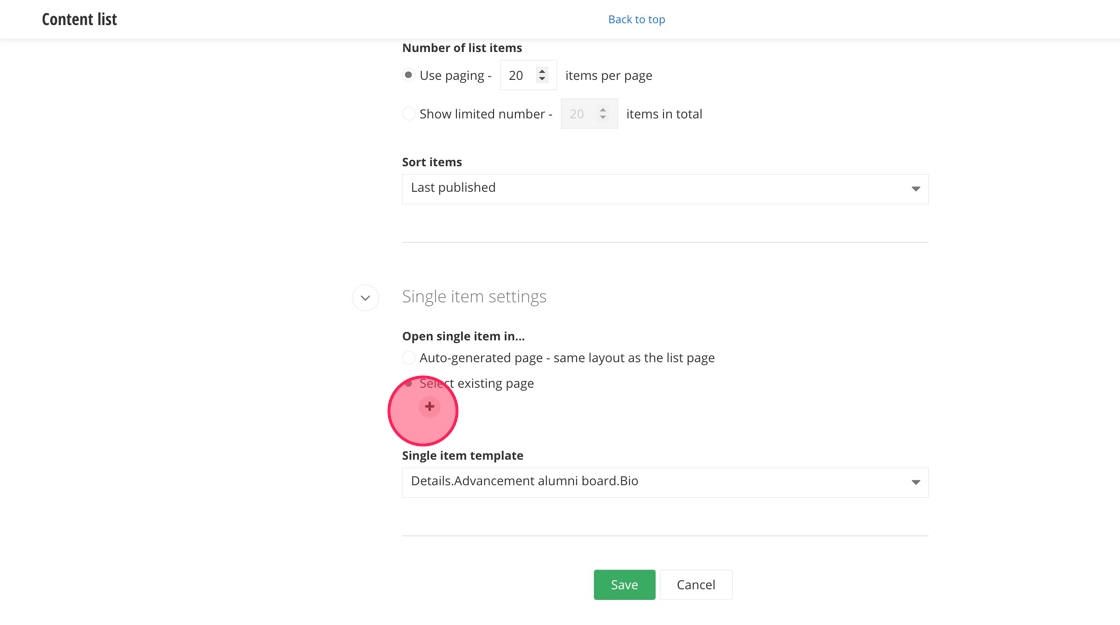Cancel the content list changes

pos(695,585)
